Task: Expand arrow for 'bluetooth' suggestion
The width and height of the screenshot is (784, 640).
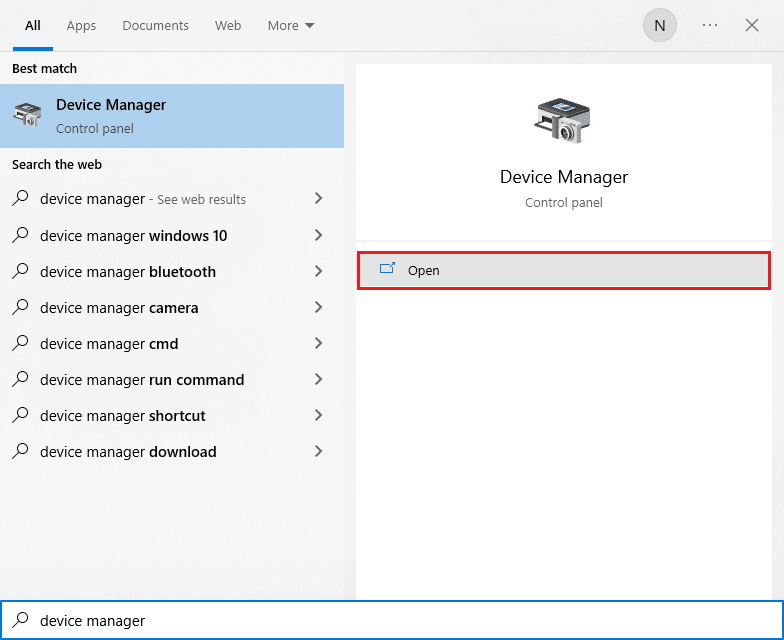Action: pos(318,270)
